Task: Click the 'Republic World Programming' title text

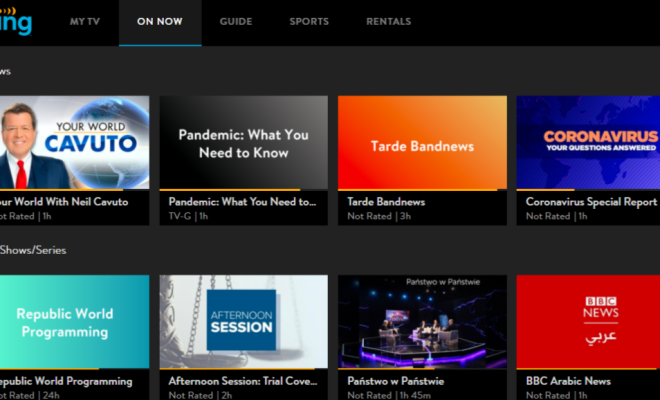Action: tap(66, 381)
